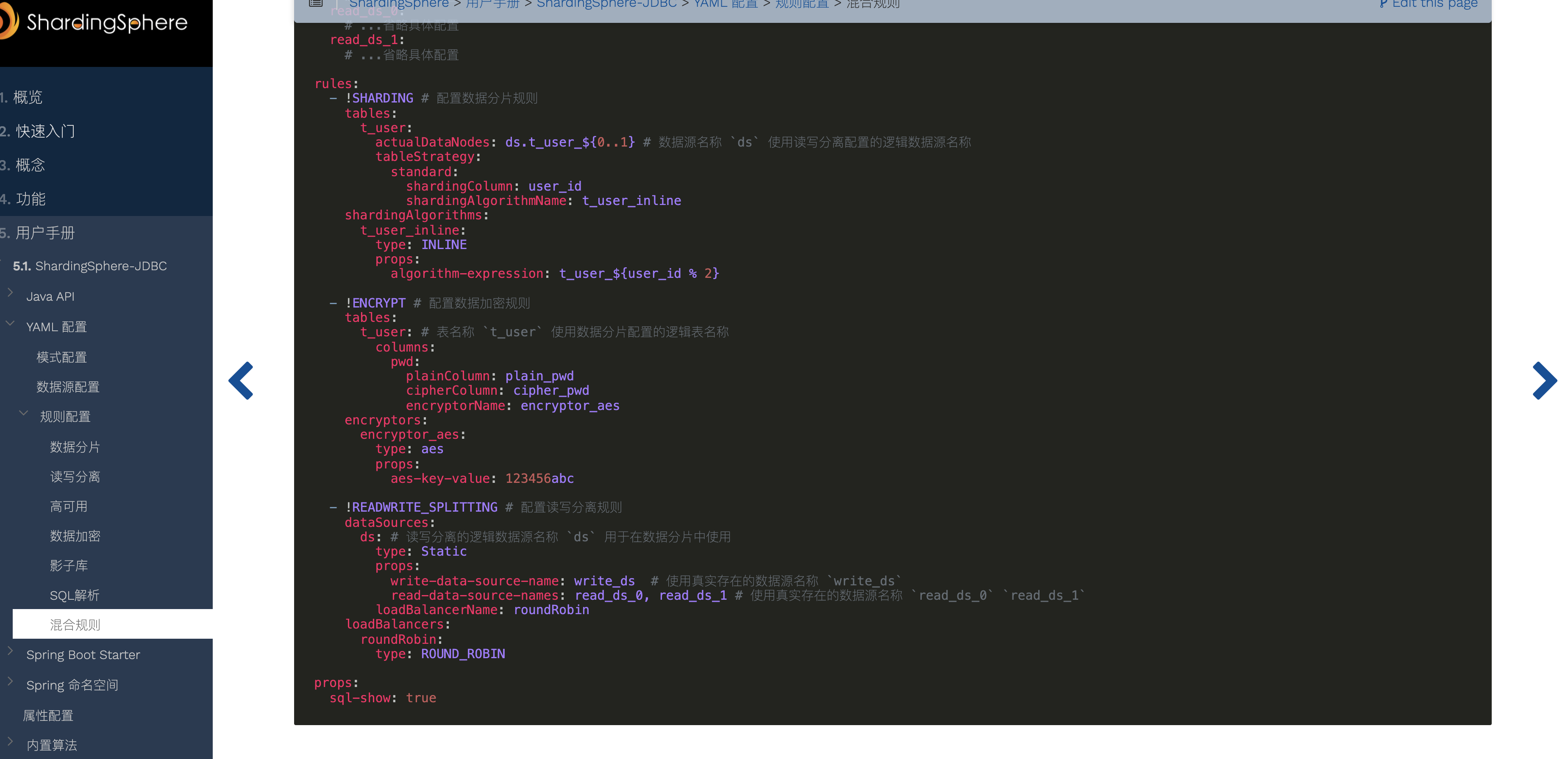Image resolution: width=1568 pixels, height=759 pixels.
Task: Click the ShardingSphere logo
Action: [x=95, y=22]
